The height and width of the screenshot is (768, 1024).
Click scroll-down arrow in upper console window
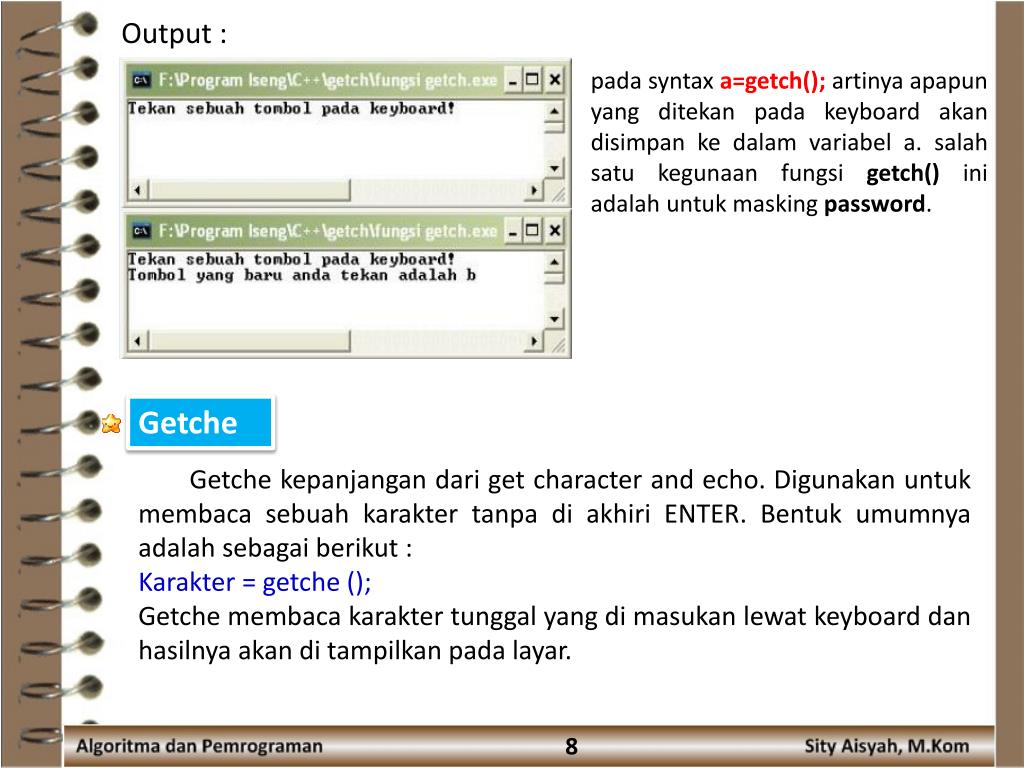554,168
